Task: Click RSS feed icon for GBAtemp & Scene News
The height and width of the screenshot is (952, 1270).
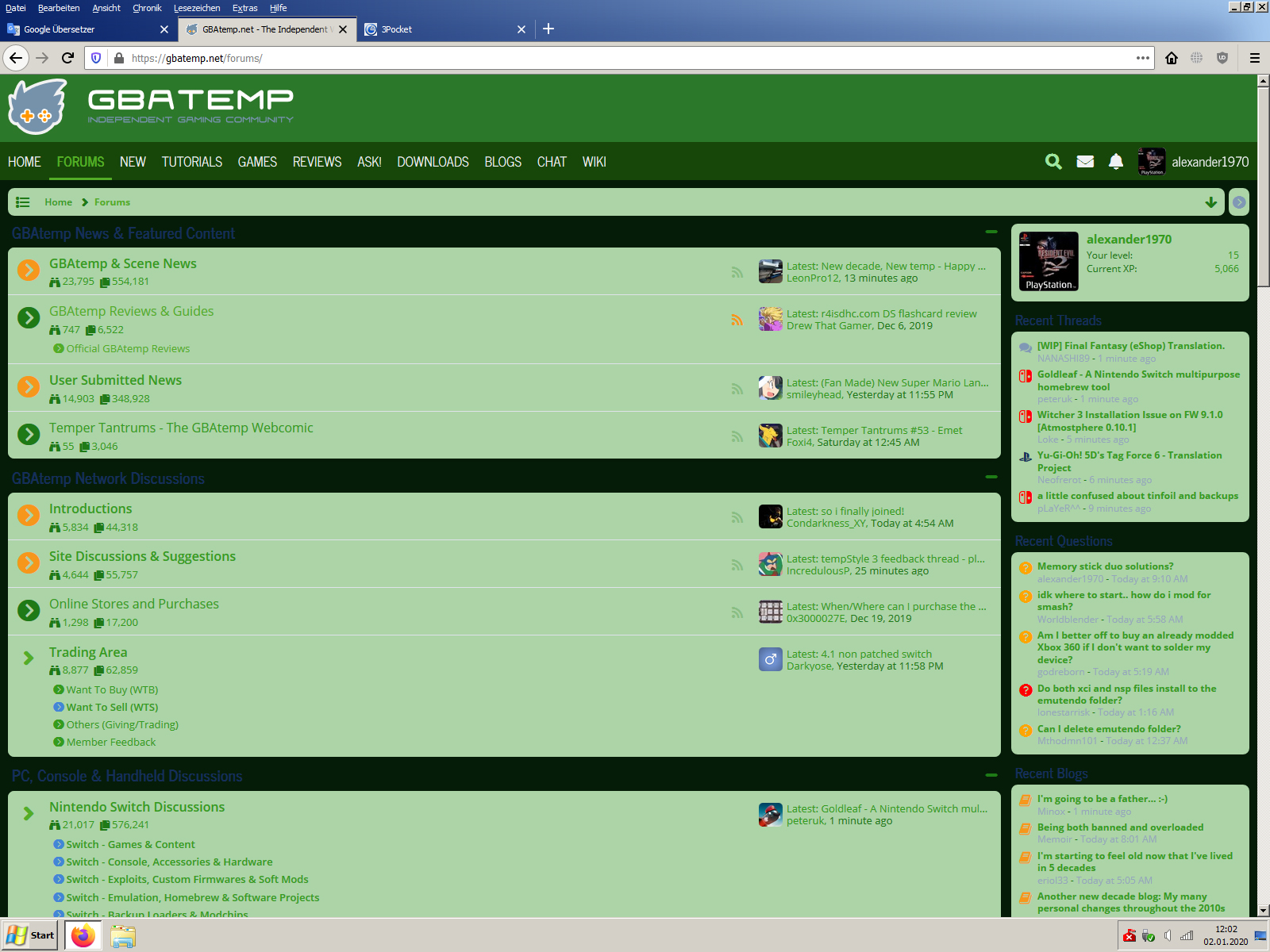Action: tap(737, 272)
